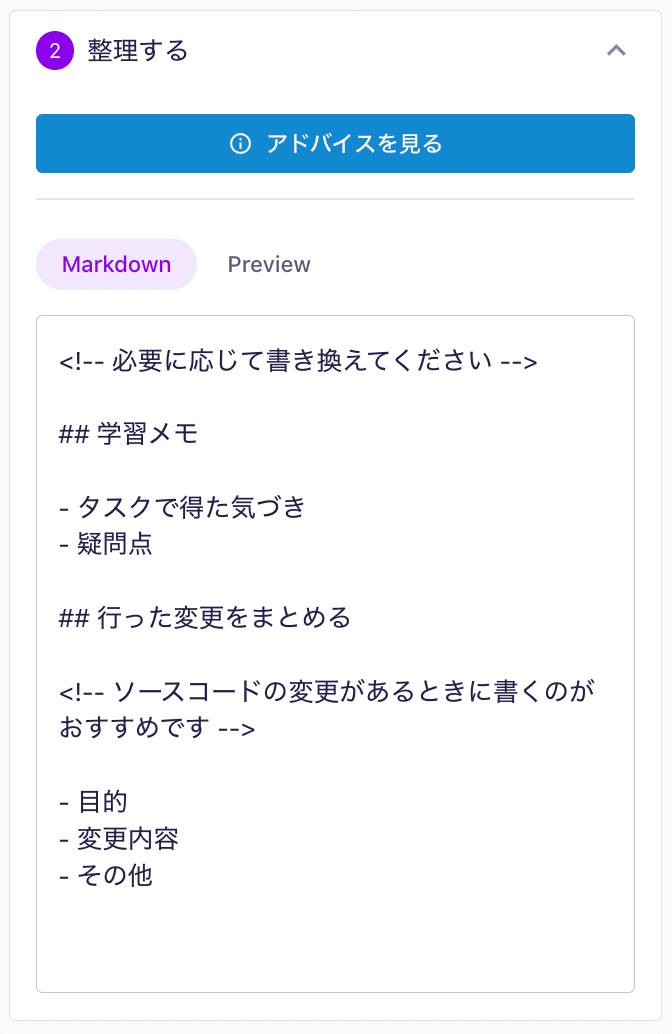Viewport: 672px width, 1034px height.
Task: Place cursor on ## 学習メモ heading line
Action: point(129,434)
